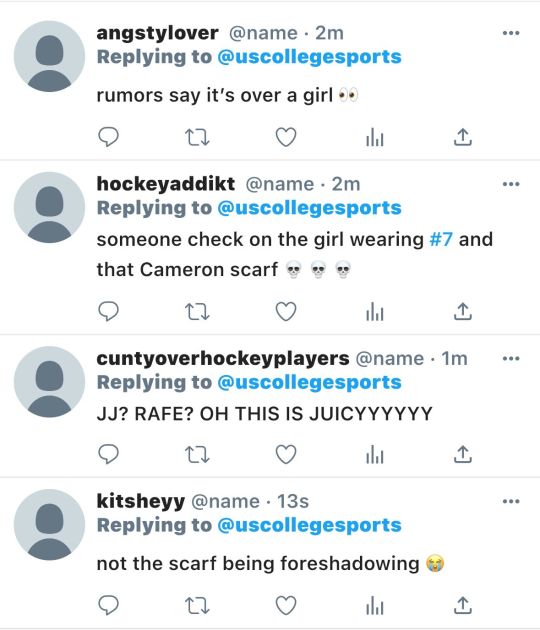Open more options on cuntyoverhockeyplayers' tweet
Screen dimensions: 540x630
click(x=511, y=358)
